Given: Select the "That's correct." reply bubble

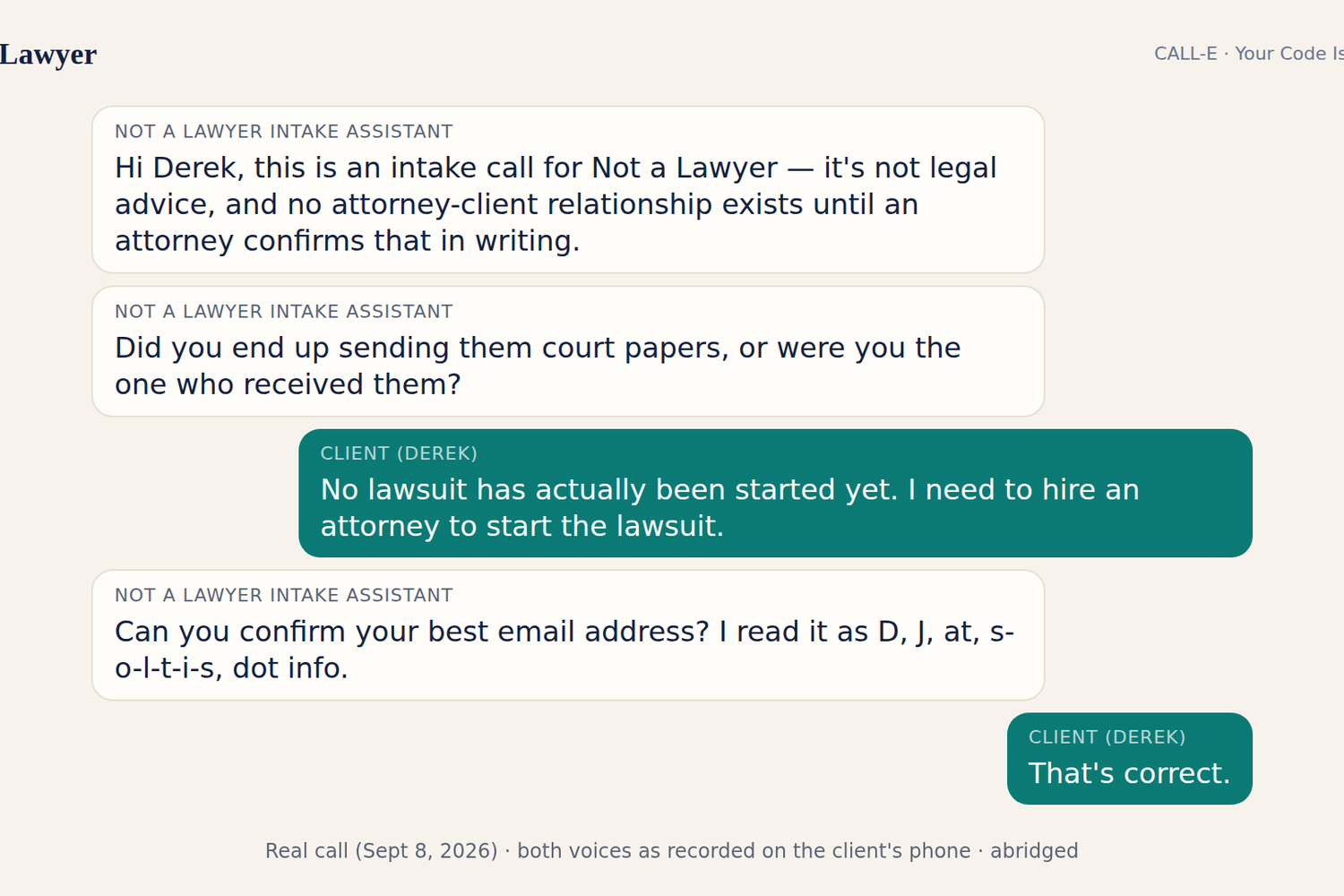Looking at the screenshot, I should [x=1129, y=758].
